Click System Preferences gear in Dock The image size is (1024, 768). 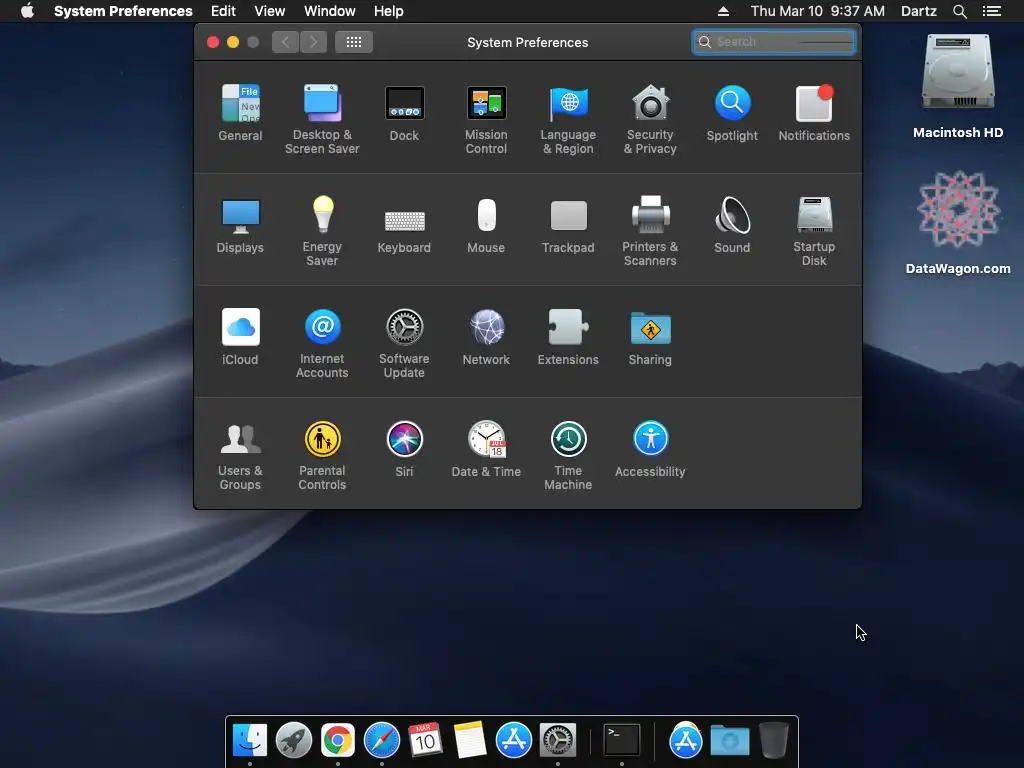(x=557, y=740)
